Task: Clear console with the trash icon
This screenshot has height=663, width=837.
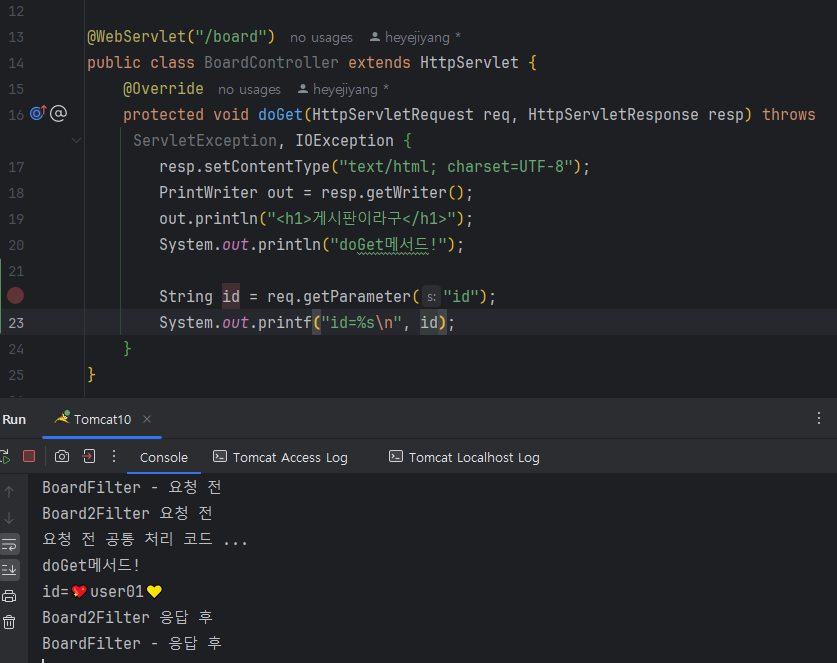Action: (10, 622)
